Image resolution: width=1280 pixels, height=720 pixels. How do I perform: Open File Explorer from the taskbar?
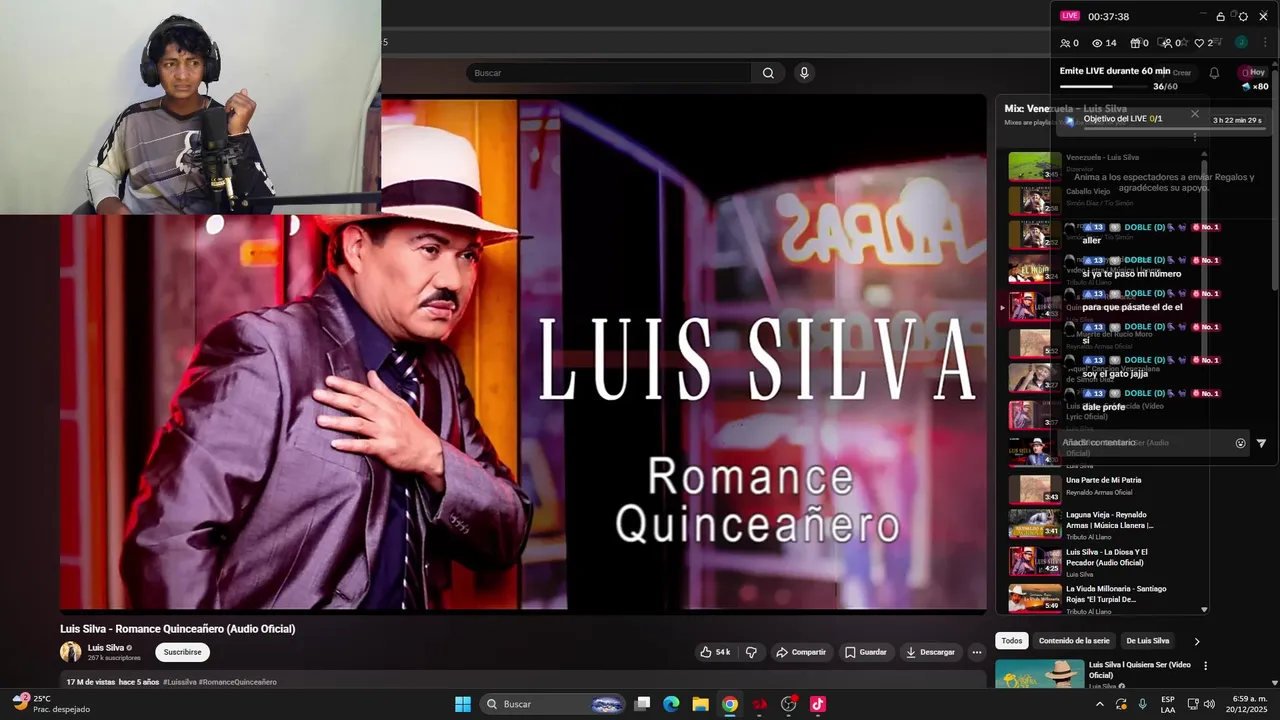point(701,704)
